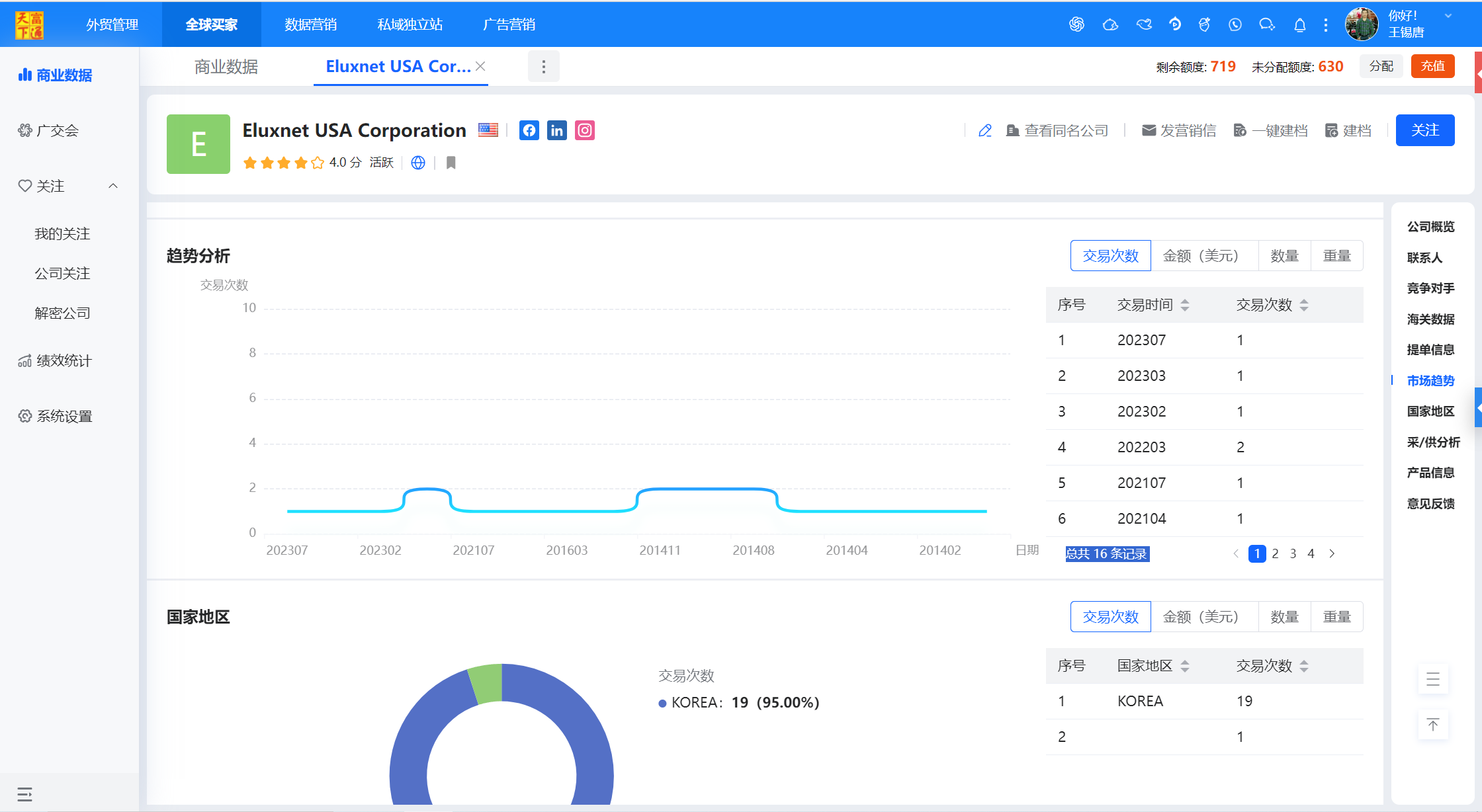Open 系统设置 in the sidebar

(x=56, y=416)
